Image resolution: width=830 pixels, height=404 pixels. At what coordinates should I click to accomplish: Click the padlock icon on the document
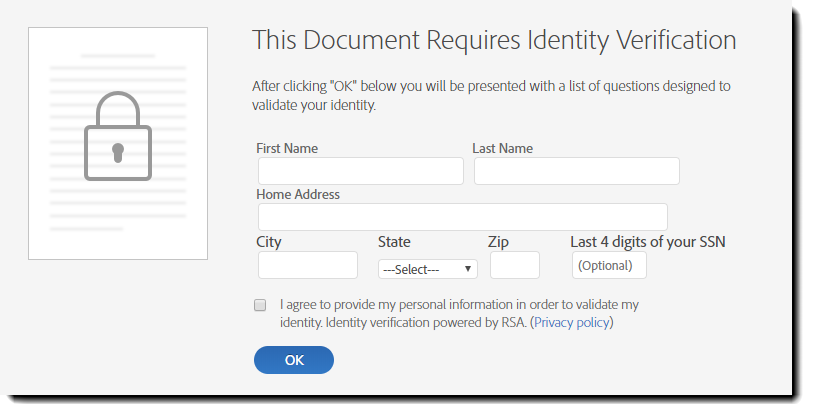click(118, 138)
